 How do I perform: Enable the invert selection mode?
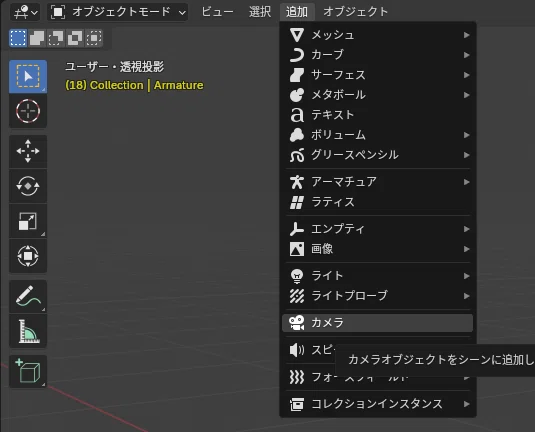[75, 38]
